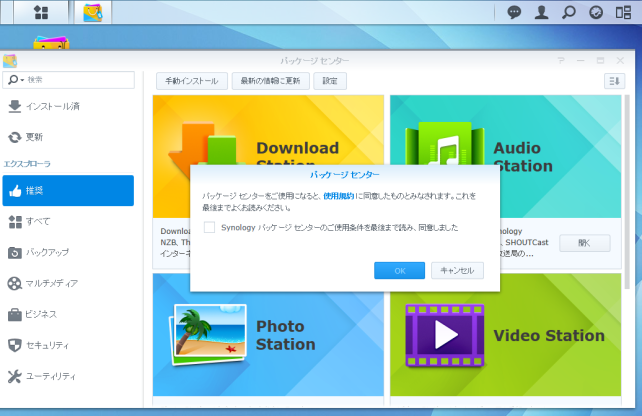Click the help question mark button
The height and width of the screenshot is (416, 642).
tap(561, 61)
